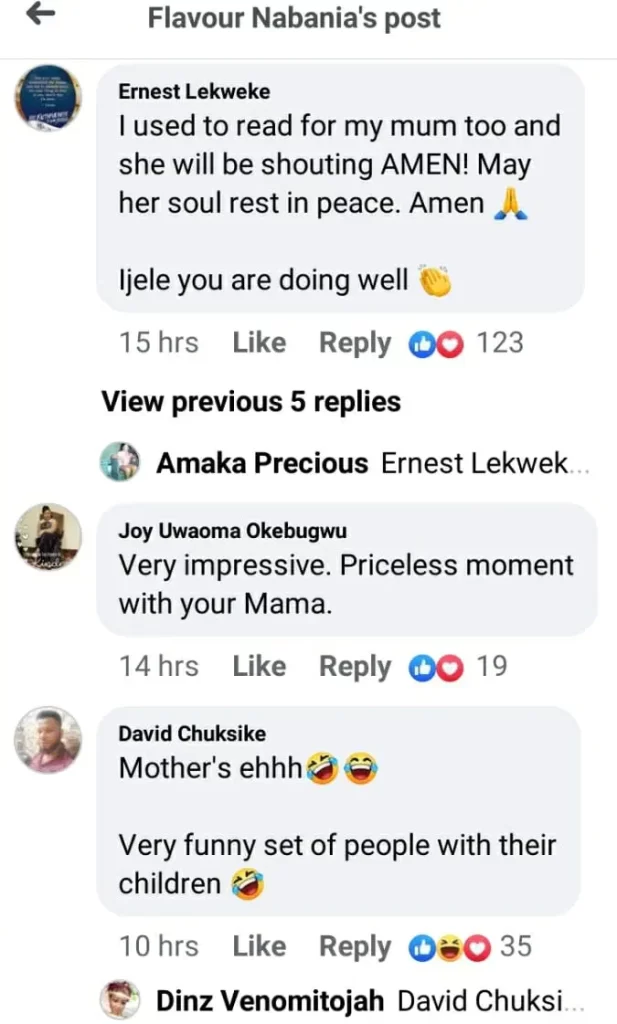Open Ernest Lekweke's profile picture
Image resolution: width=617 pixels, height=1024 pixels.
tap(48, 98)
